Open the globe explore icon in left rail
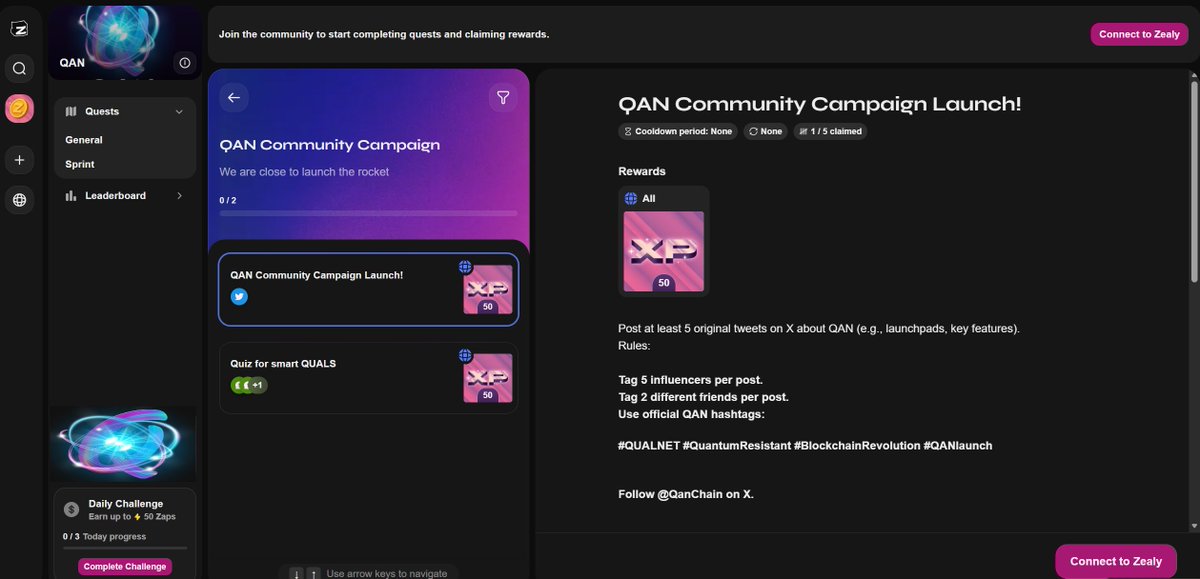 point(19,200)
